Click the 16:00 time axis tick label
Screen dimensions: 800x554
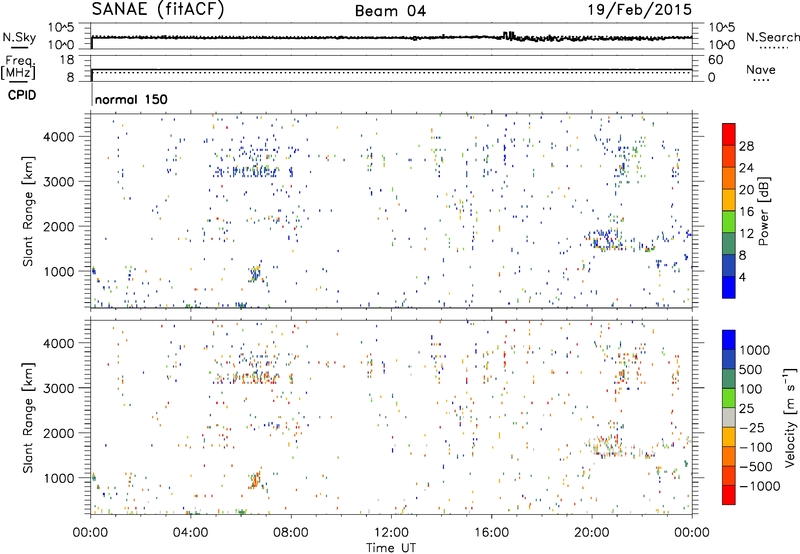[x=491, y=533]
